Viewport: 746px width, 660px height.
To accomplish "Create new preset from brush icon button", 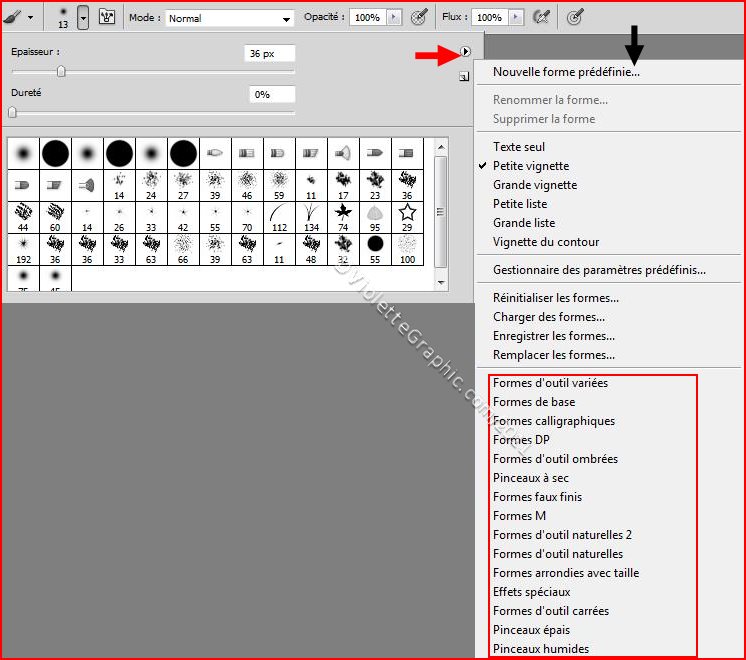I will (465, 76).
